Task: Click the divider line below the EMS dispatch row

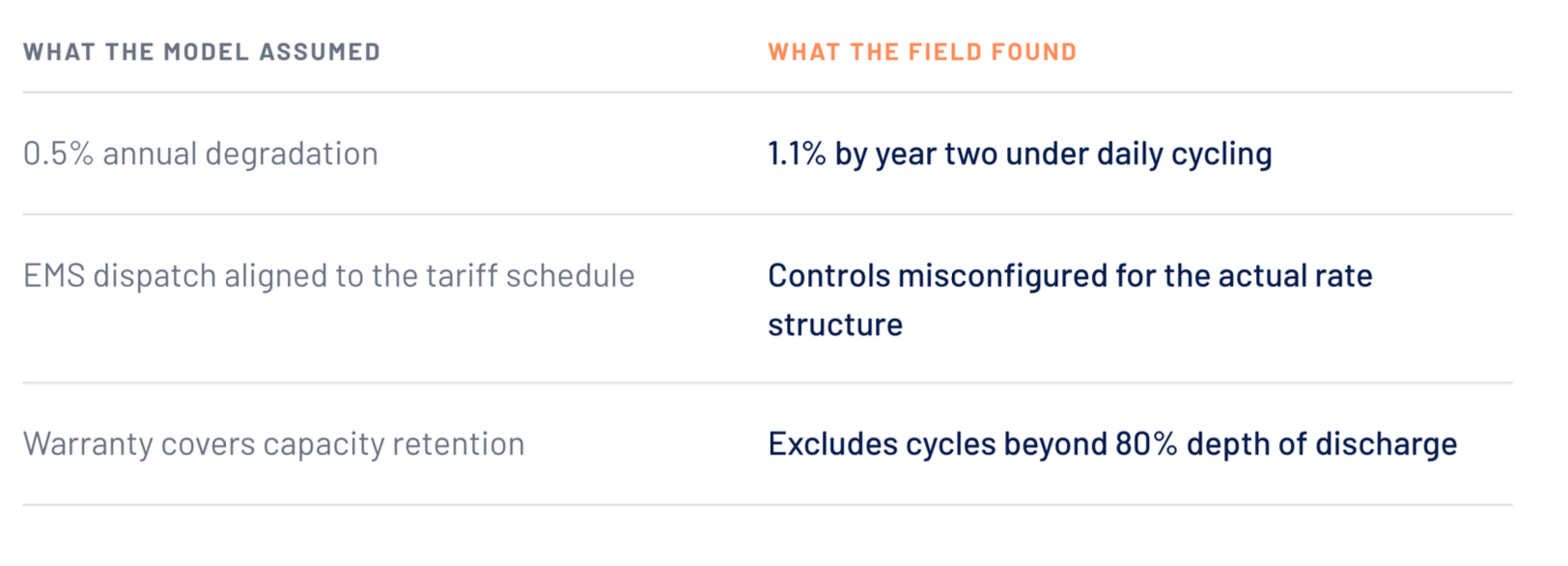Action: 768,382
